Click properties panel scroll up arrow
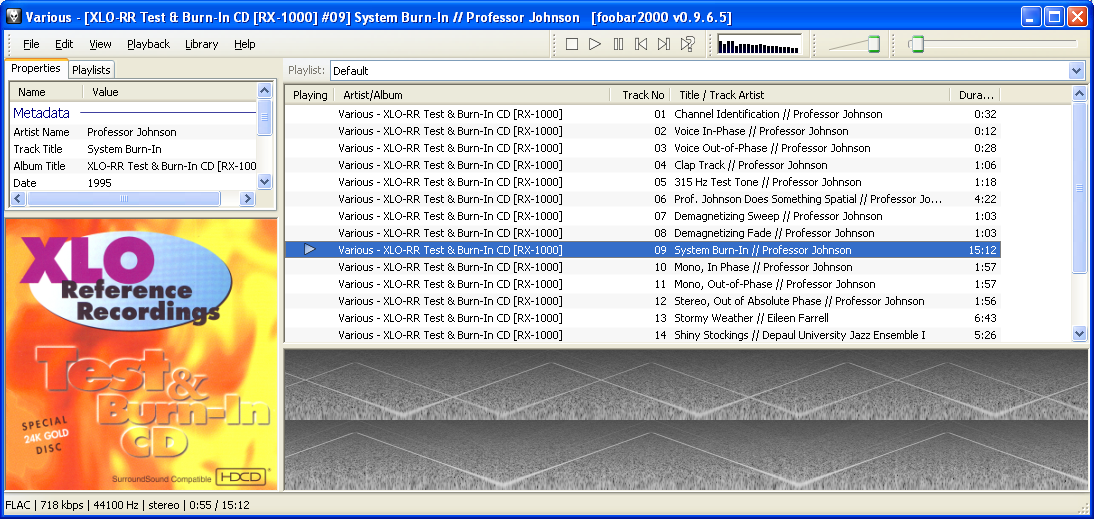The height and width of the screenshot is (519, 1094). click(x=264, y=91)
